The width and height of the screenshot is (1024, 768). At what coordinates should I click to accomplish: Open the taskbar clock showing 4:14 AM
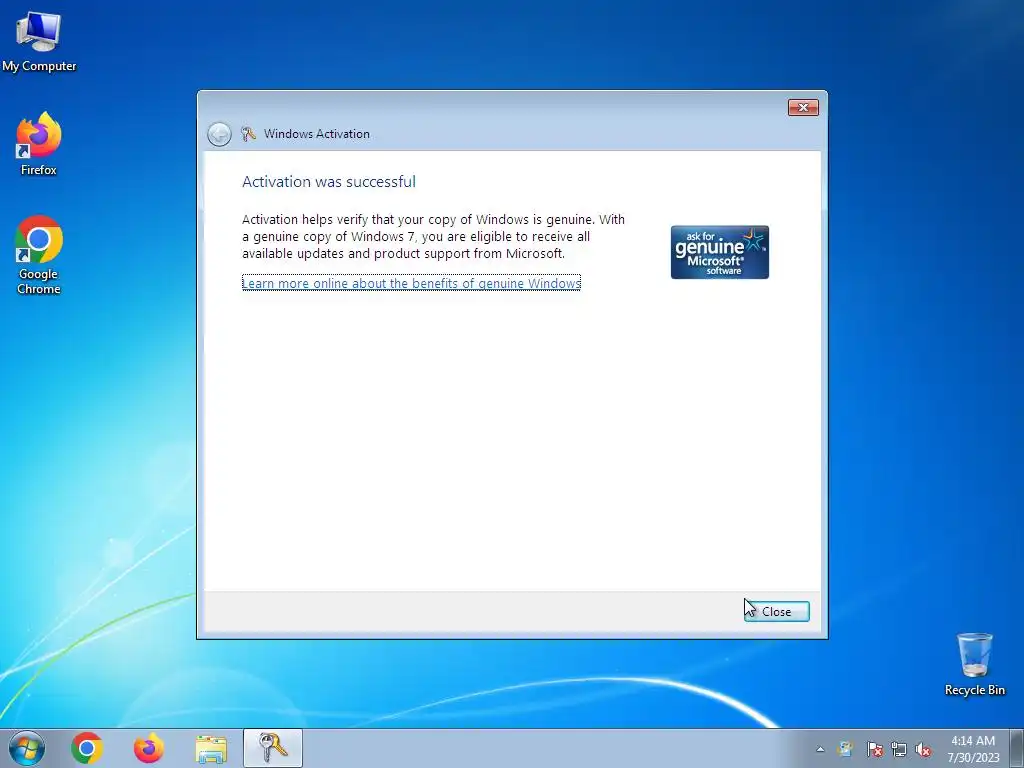click(x=973, y=749)
